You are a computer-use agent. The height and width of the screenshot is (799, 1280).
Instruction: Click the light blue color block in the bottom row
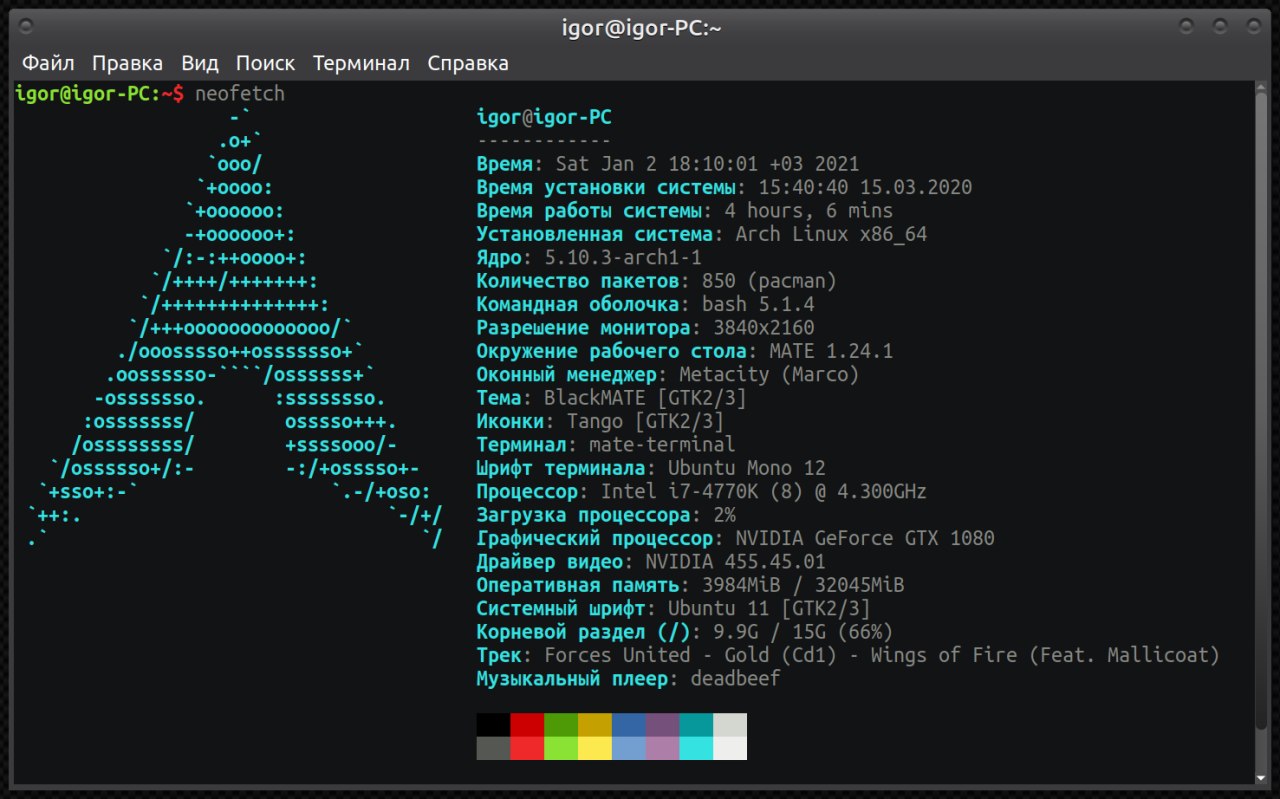pyautogui.click(x=629, y=748)
